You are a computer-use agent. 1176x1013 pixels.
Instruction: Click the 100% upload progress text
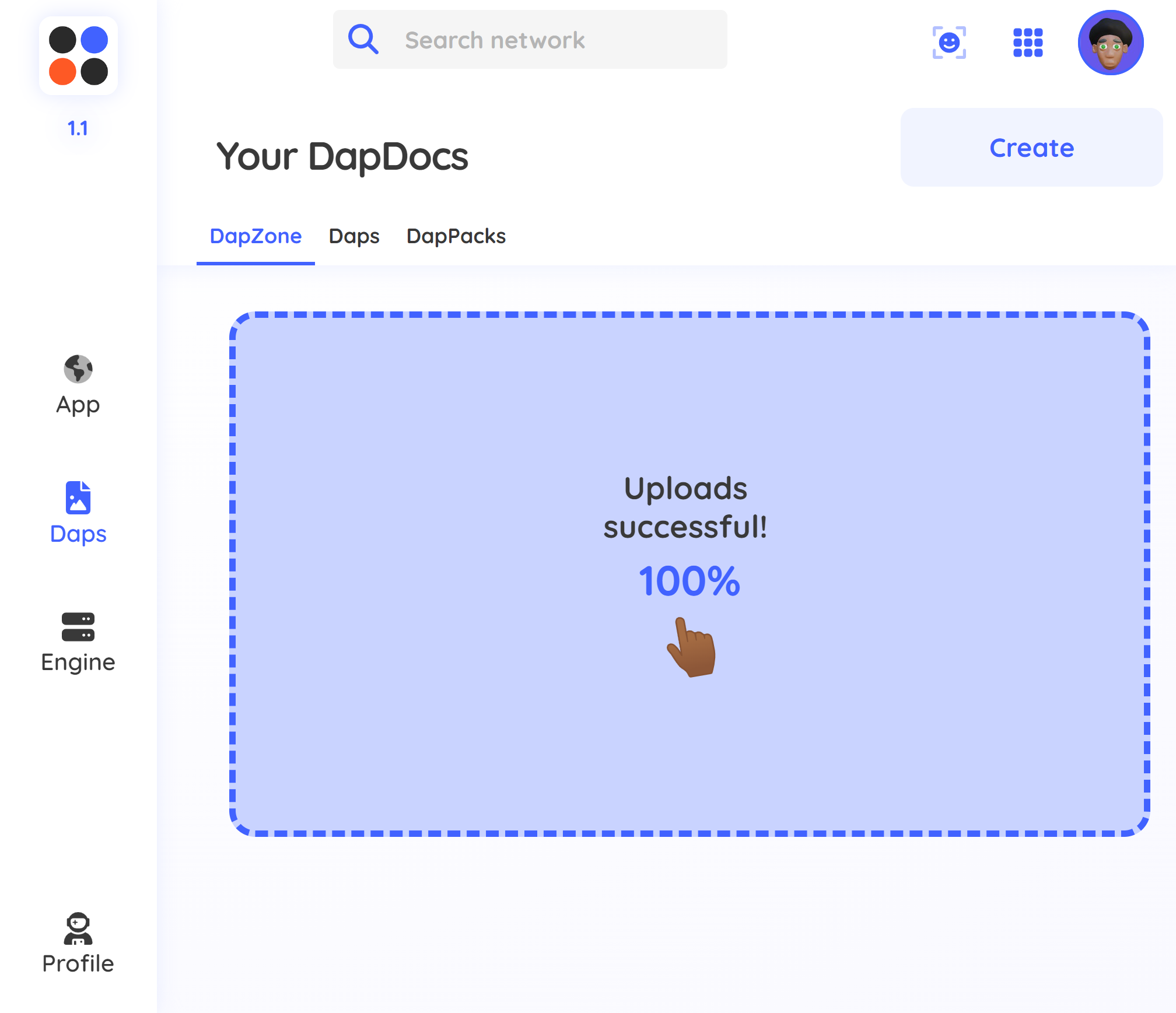pyautogui.click(x=689, y=581)
